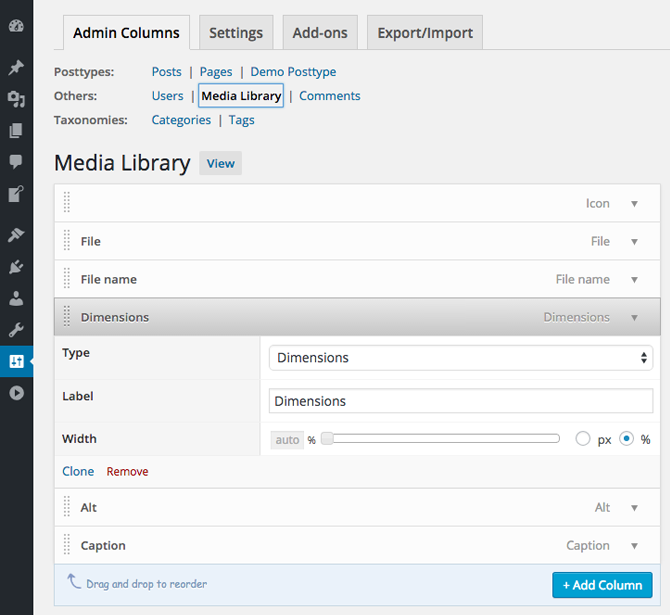Select the % width unit radio button
Viewport: 670px width, 615px height.
pyautogui.click(x=627, y=439)
